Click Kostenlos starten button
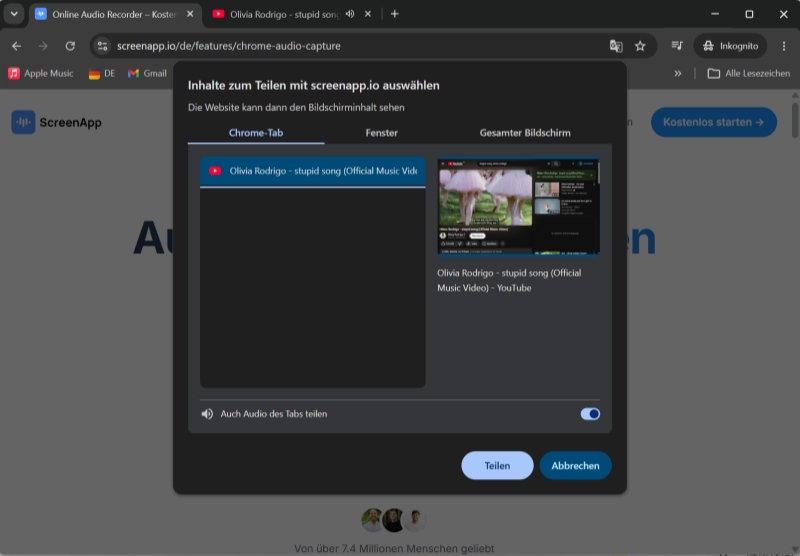Screen dimensions: 800x556 [714, 122]
